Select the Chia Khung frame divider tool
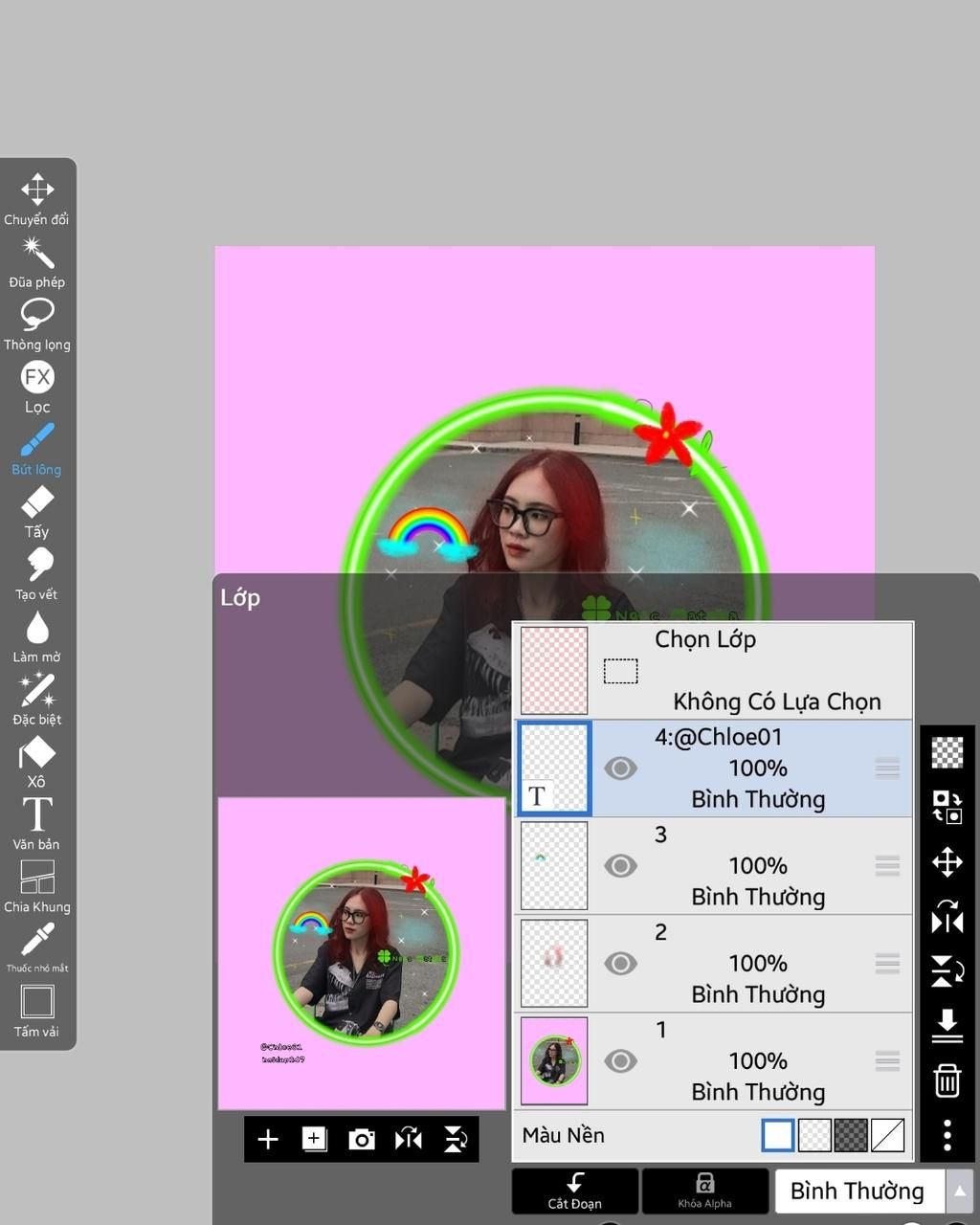 pos(37,886)
